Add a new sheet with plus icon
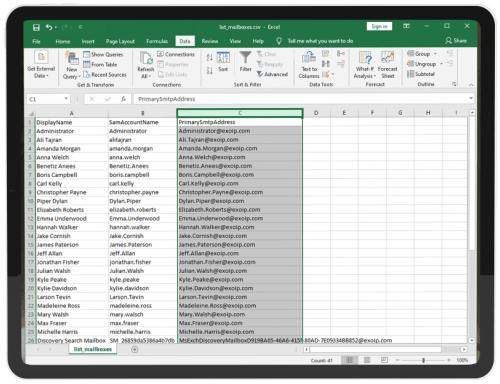Viewport: 500px width, 384px height. 135,349
